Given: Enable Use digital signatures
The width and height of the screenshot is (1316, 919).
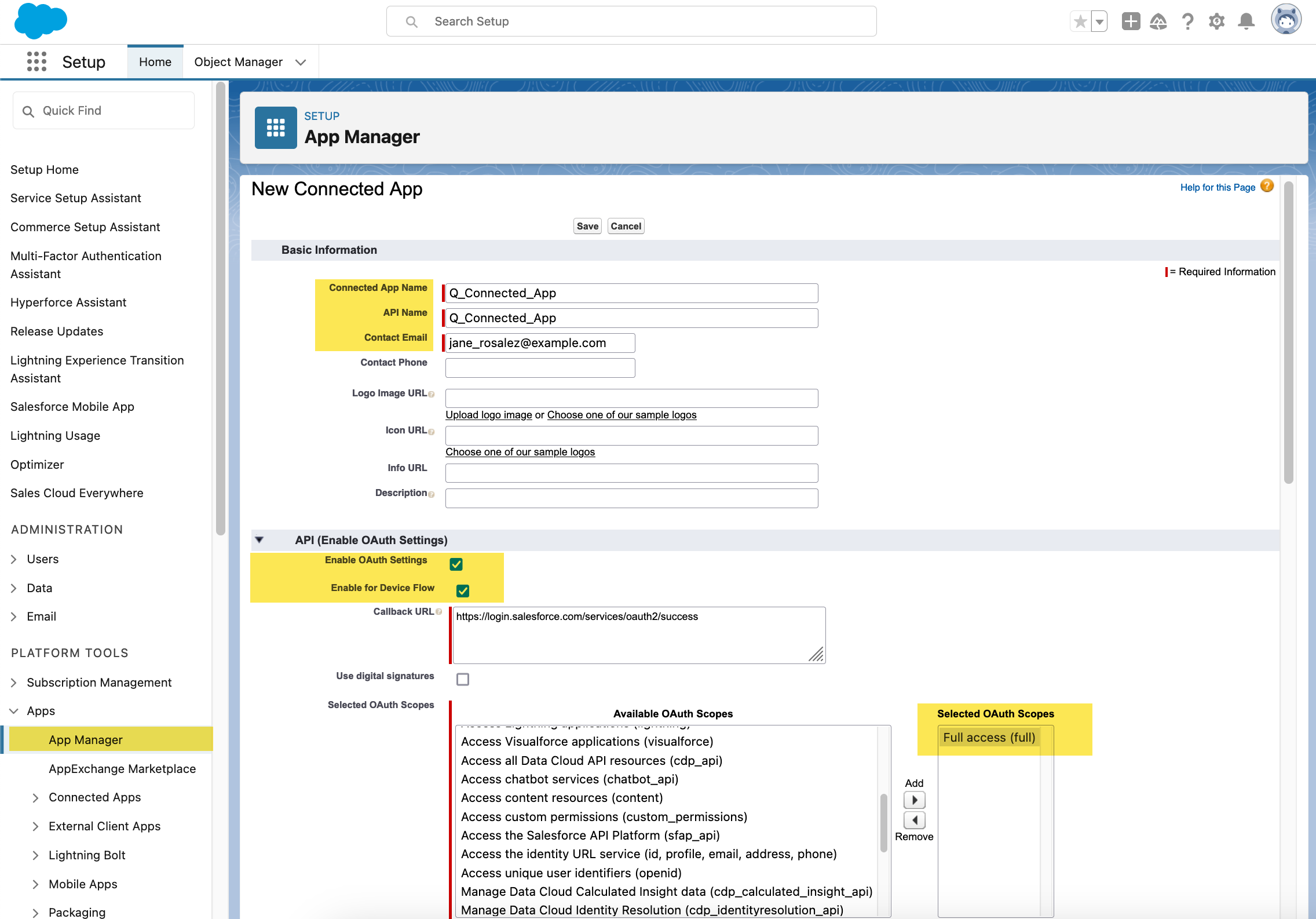Looking at the screenshot, I should (x=462, y=679).
